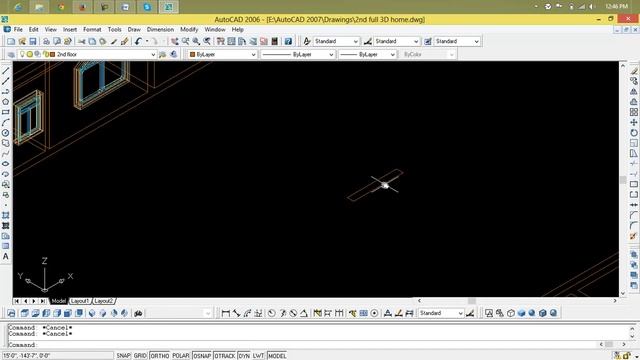Toggle OTRACK in status bar

(x=224, y=356)
